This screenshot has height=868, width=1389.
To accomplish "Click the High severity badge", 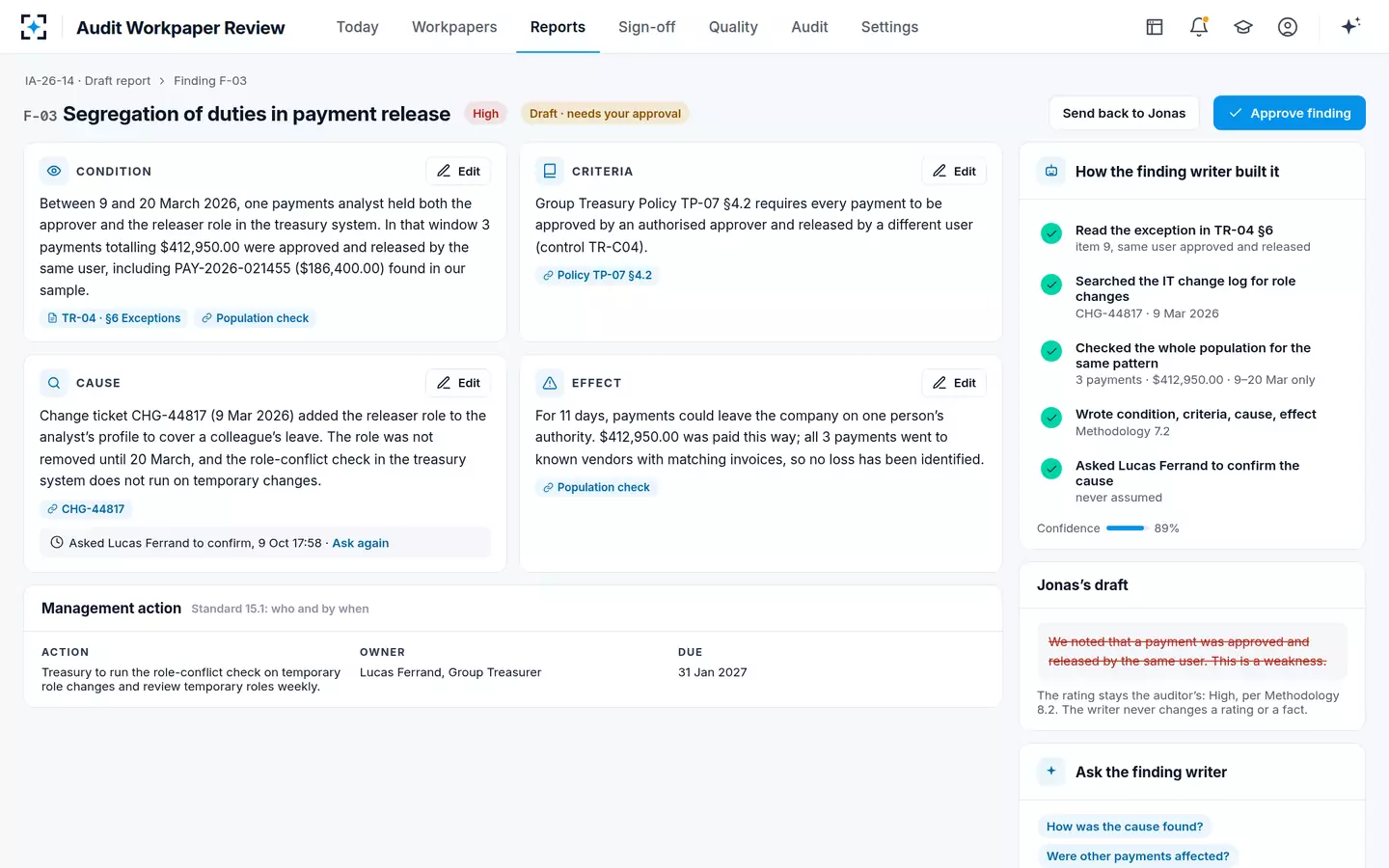I will tap(485, 113).
